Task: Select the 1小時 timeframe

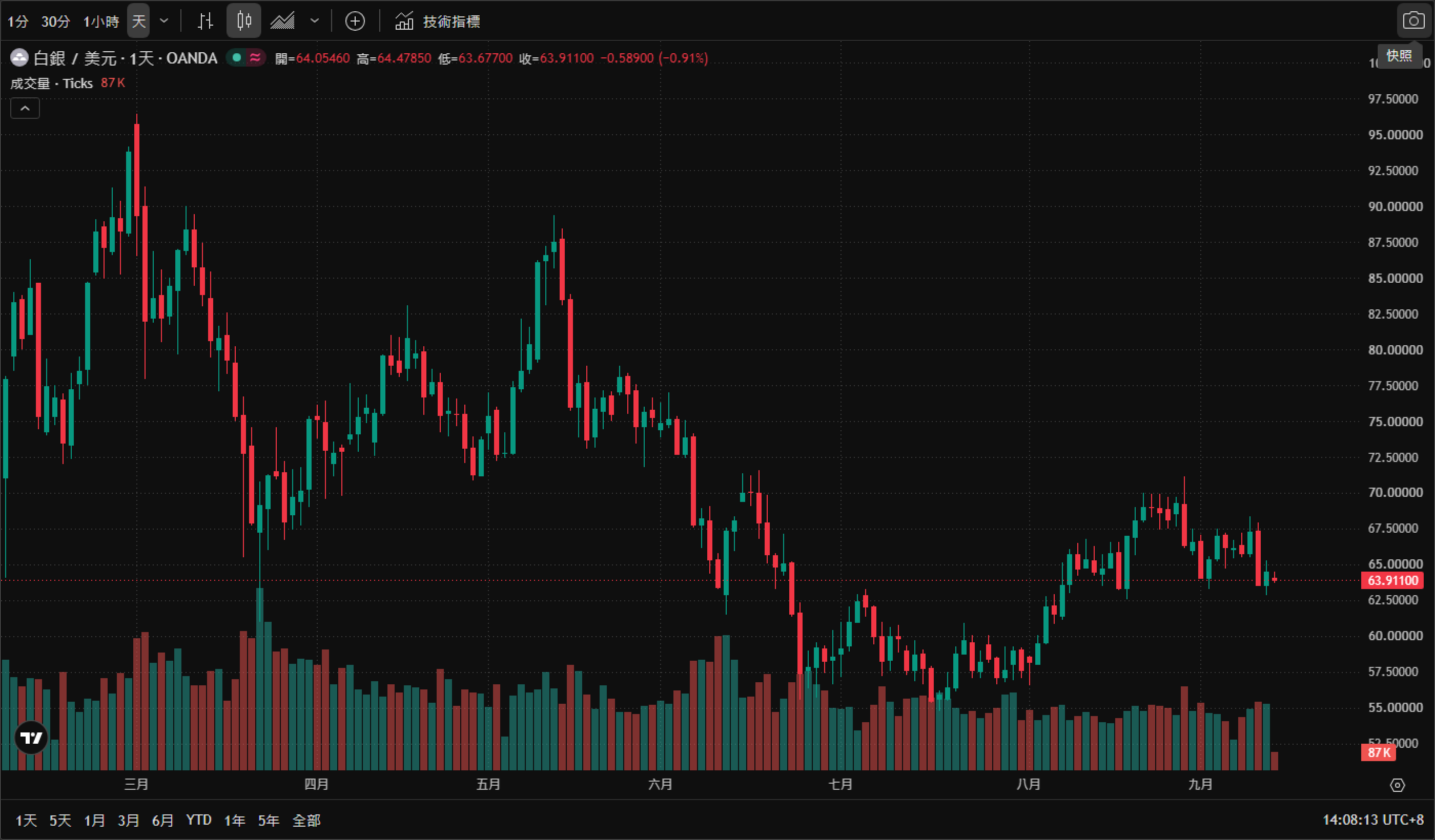Action: (101, 22)
